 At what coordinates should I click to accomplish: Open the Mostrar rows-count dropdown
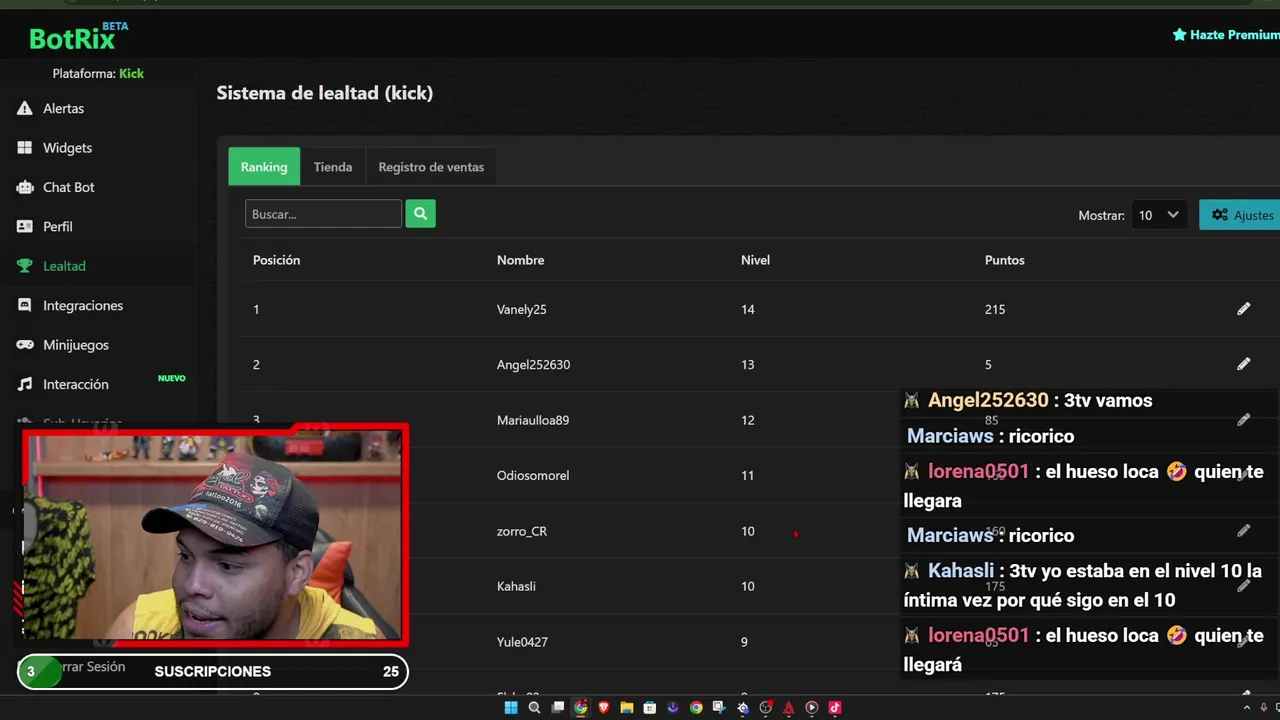(1160, 215)
